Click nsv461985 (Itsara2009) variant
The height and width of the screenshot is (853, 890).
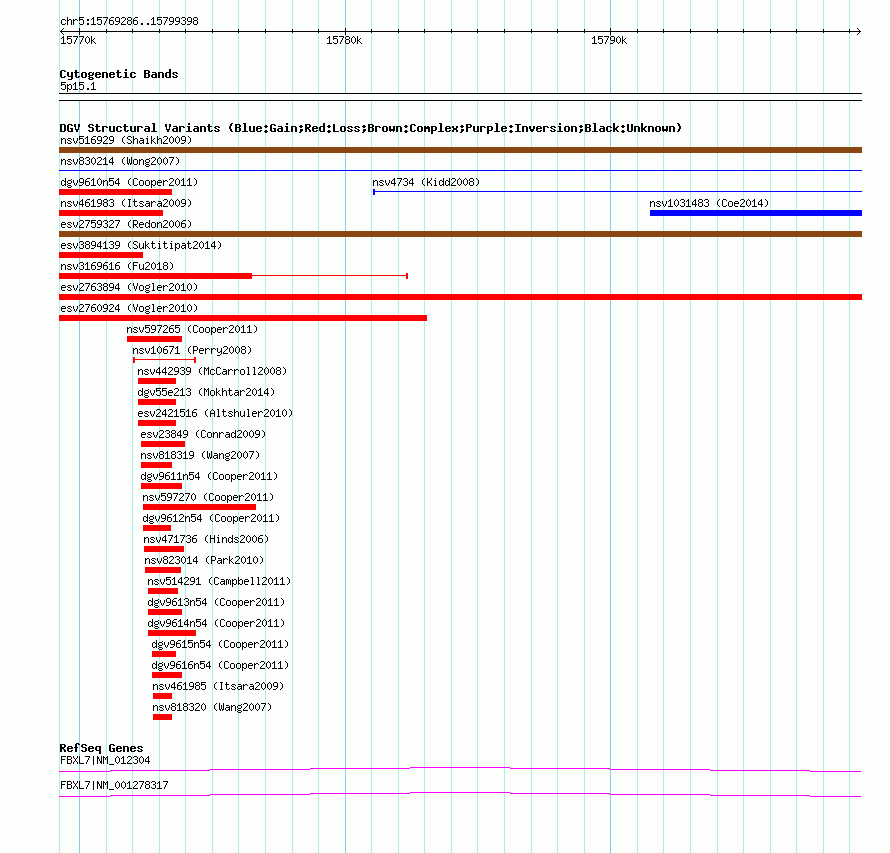(218, 686)
